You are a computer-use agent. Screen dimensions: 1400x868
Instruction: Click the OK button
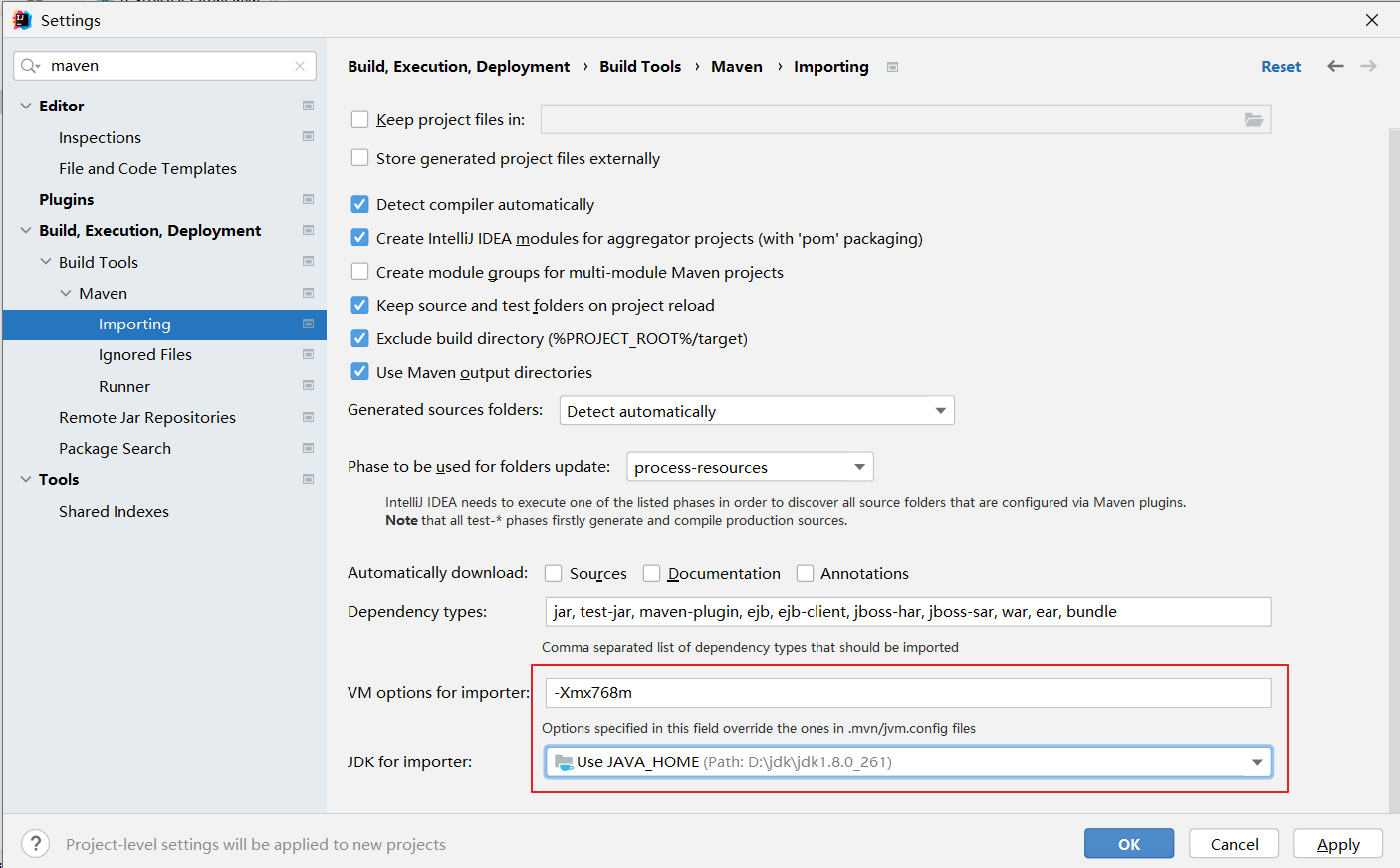(1129, 844)
